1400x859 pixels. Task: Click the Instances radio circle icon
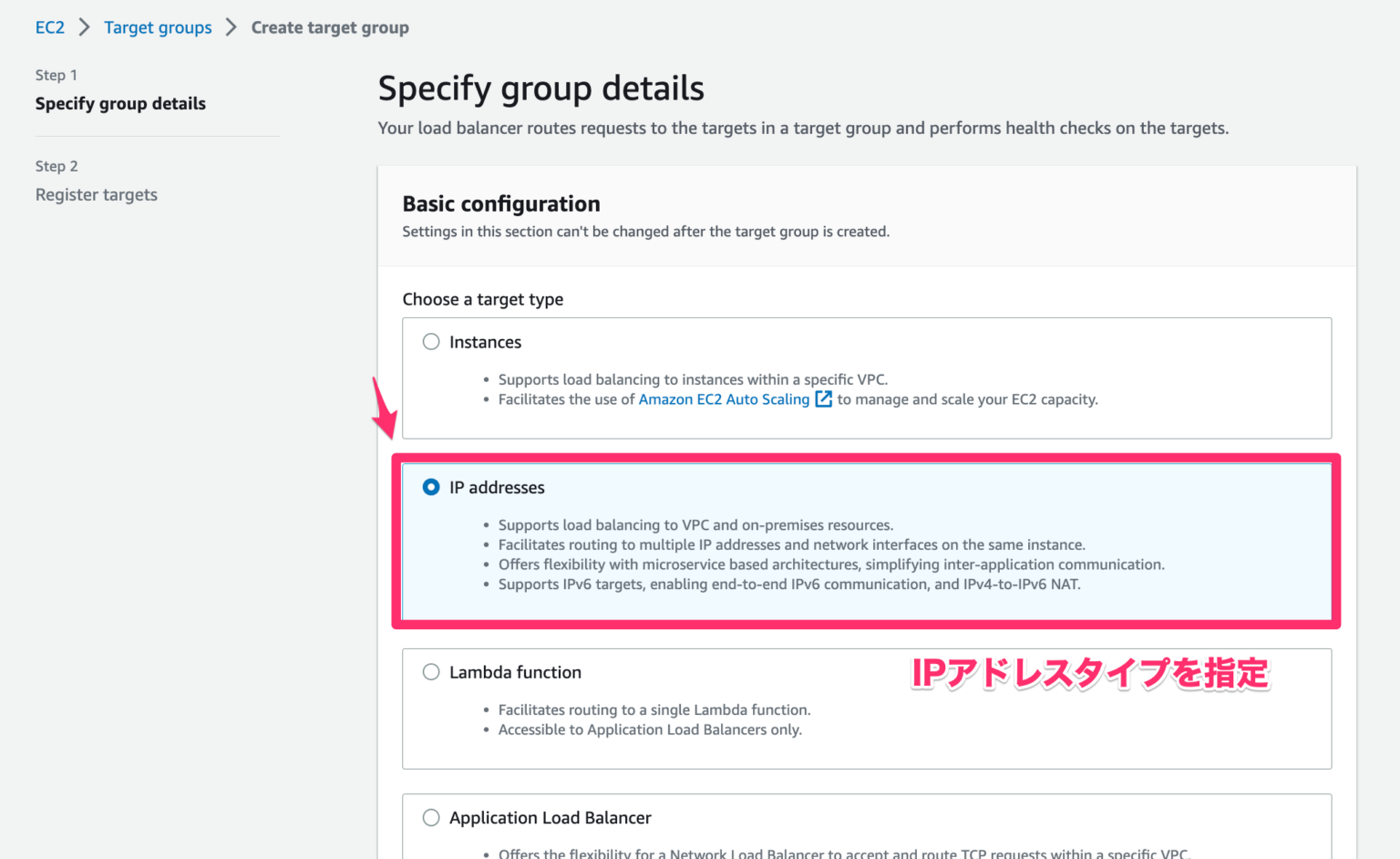[430, 341]
